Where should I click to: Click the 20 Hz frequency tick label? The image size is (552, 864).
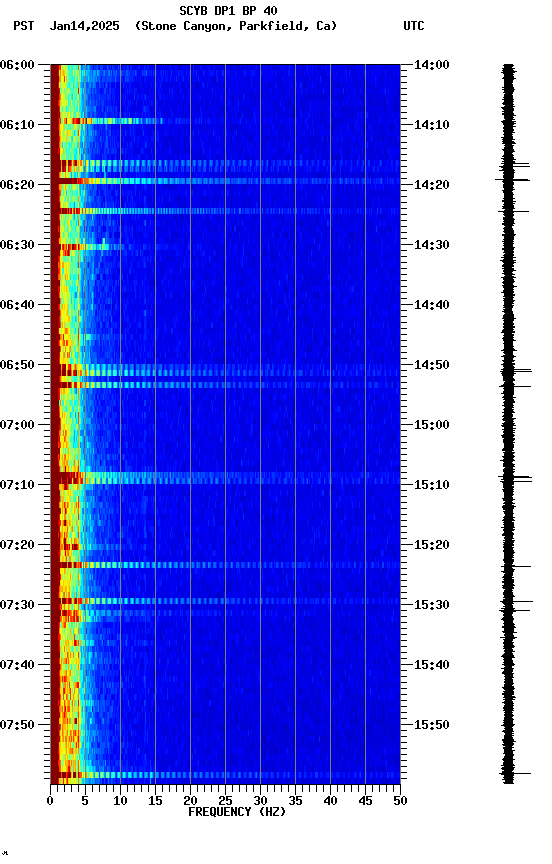(190, 801)
